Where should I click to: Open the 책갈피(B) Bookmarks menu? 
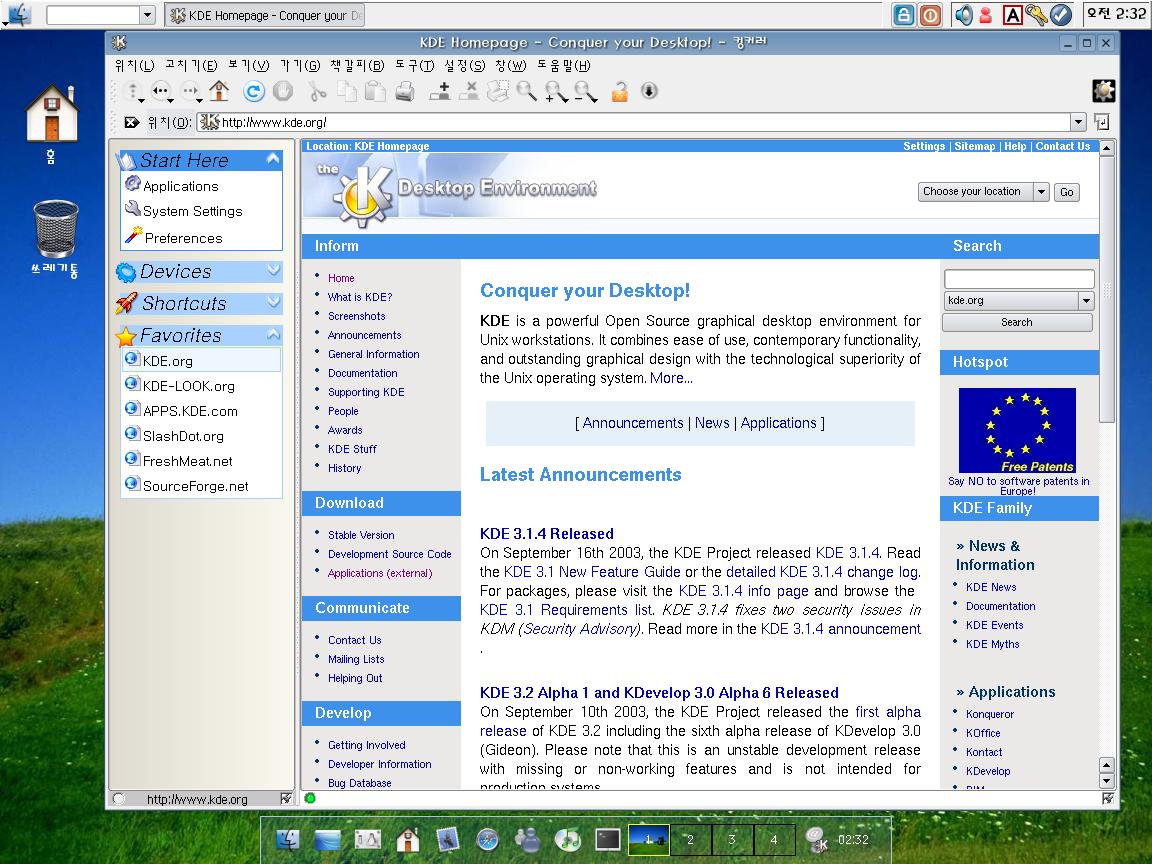(357, 65)
